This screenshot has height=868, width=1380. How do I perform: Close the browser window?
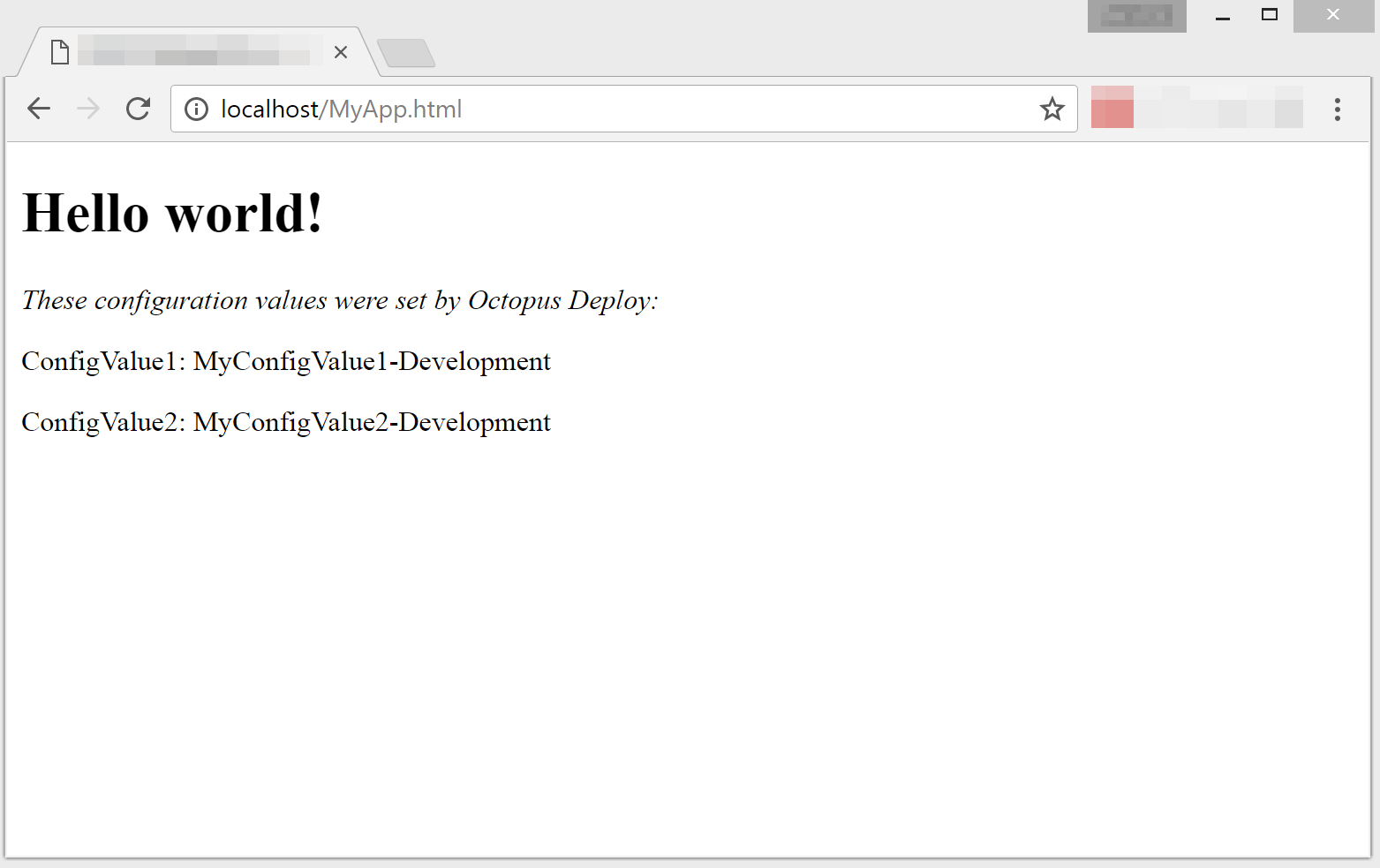point(1333,15)
